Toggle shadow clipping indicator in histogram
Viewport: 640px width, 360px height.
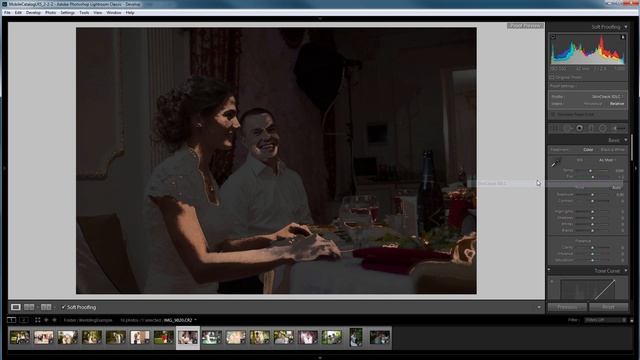(x=553, y=37)
